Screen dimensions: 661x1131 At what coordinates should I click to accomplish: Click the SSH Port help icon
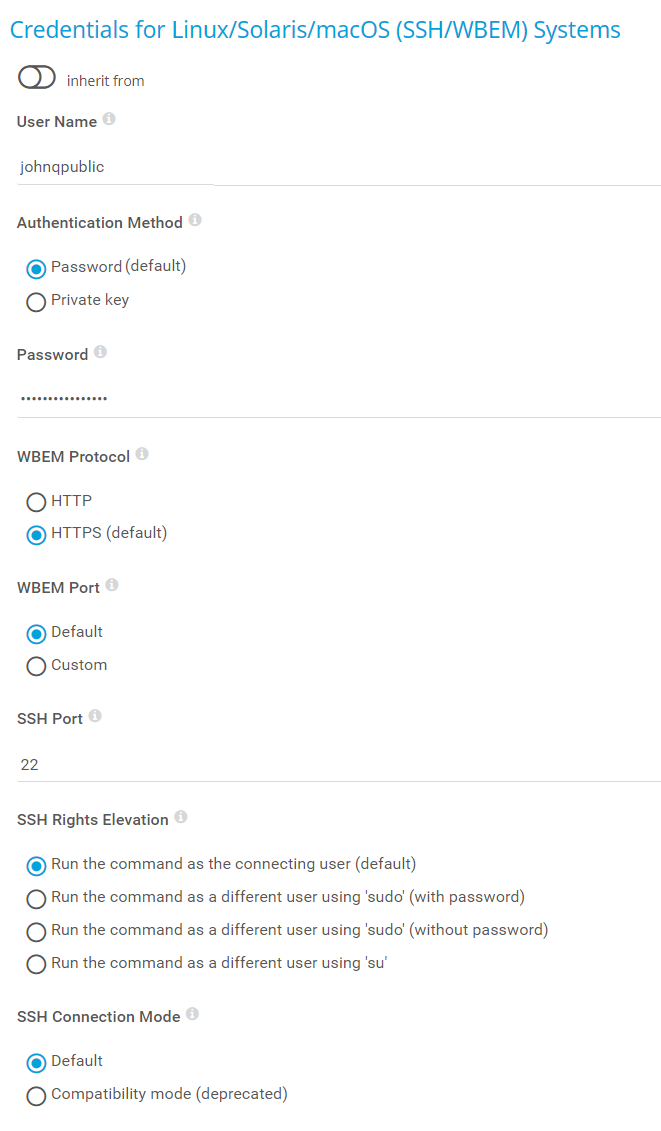(95, 716)
